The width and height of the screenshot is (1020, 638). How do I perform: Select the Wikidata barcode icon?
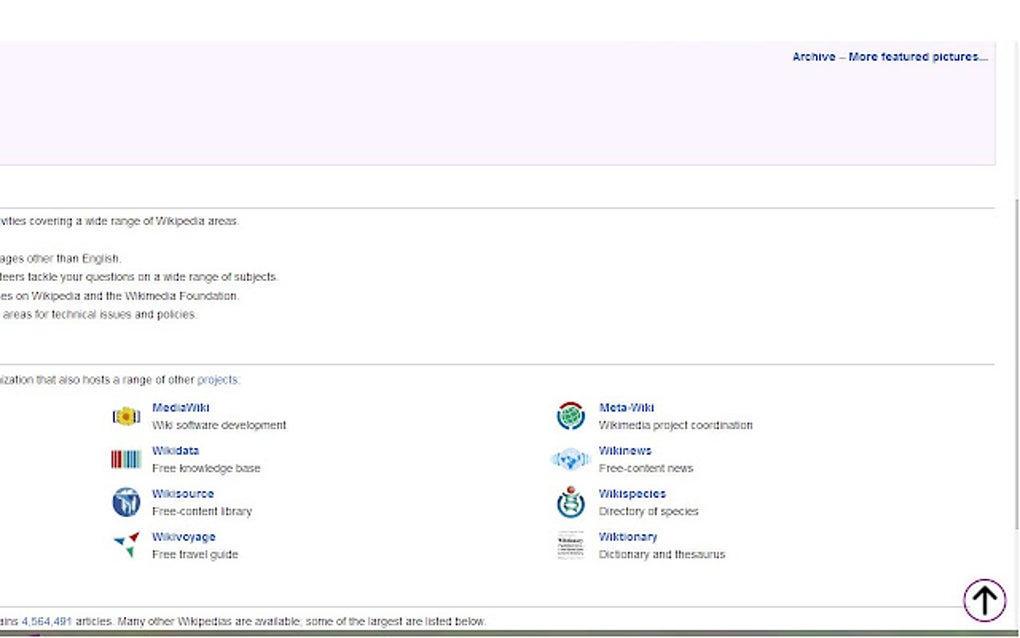coord(125,458)
